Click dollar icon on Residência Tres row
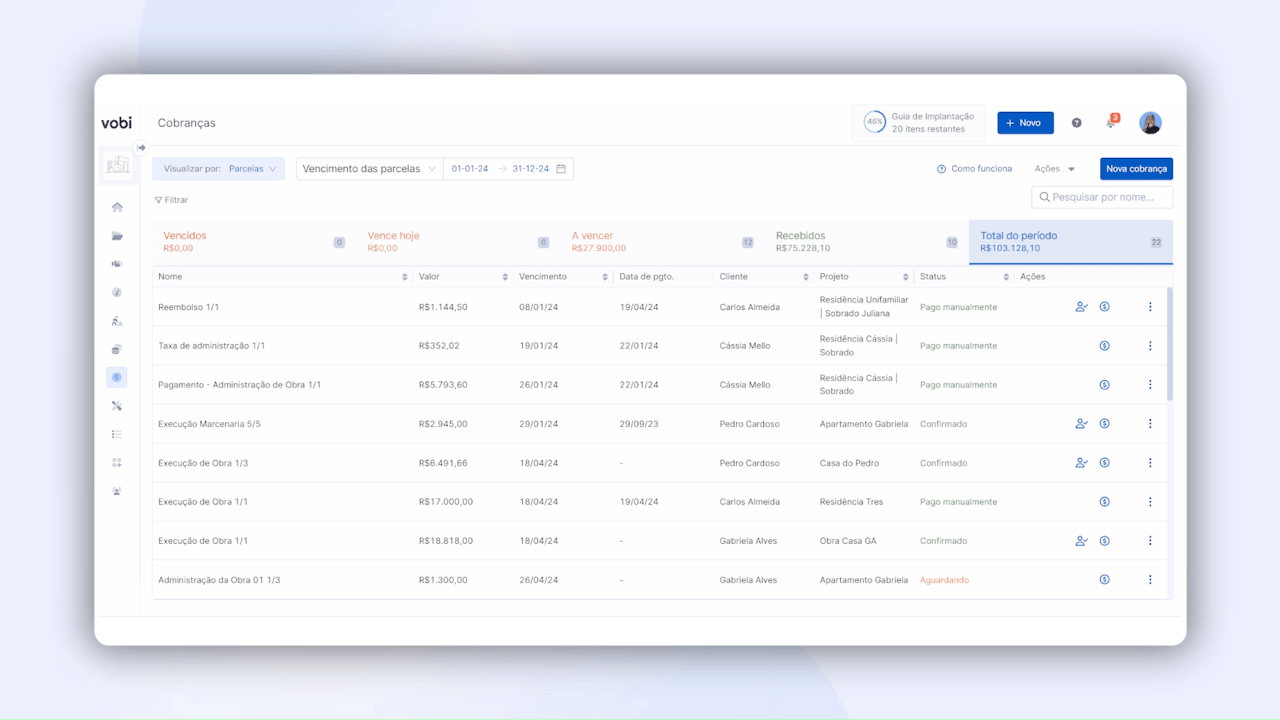1280x720 pixels. pyautogui.click(x=1105, y=502)
